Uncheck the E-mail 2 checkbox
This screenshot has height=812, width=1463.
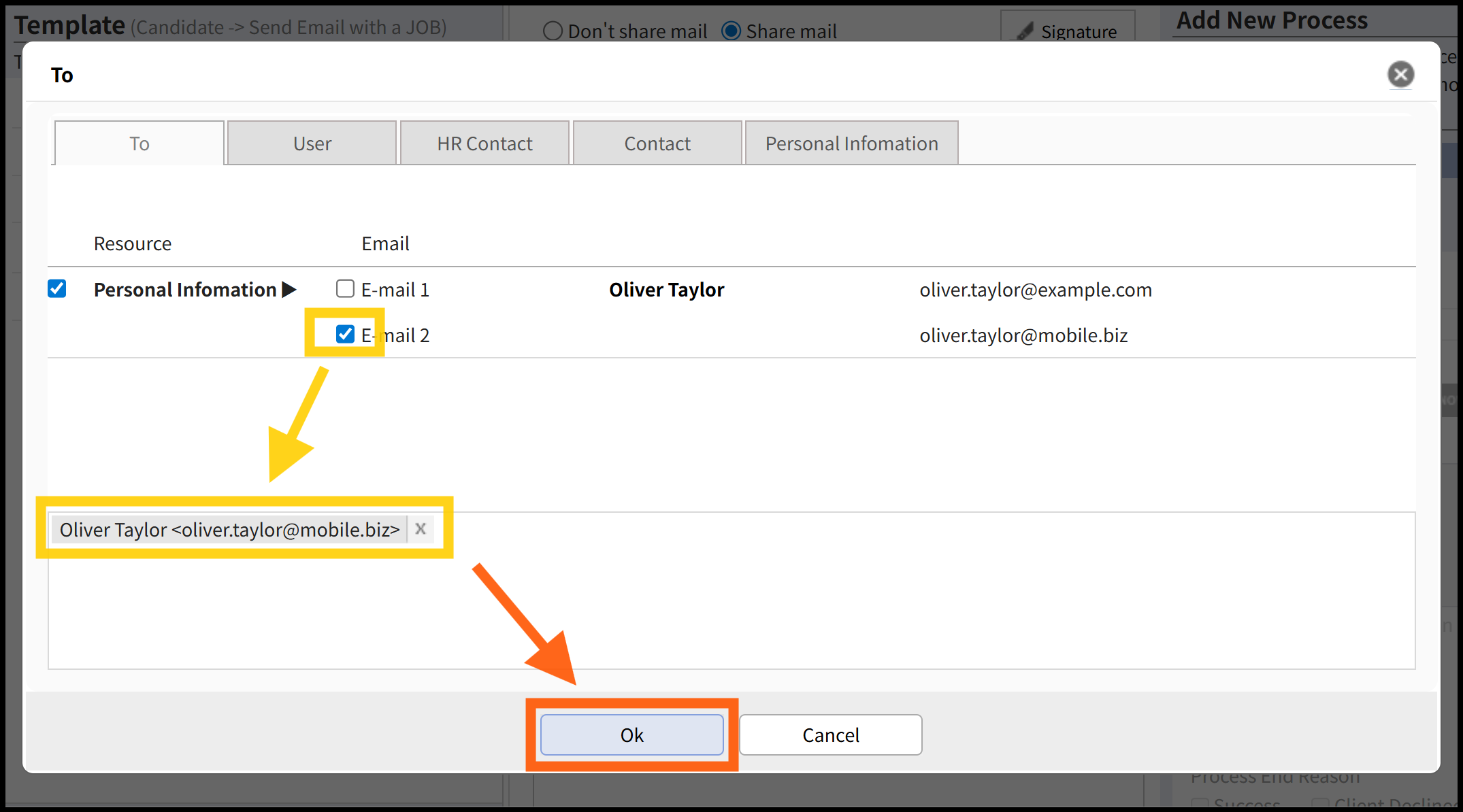(x=345, y=334)
